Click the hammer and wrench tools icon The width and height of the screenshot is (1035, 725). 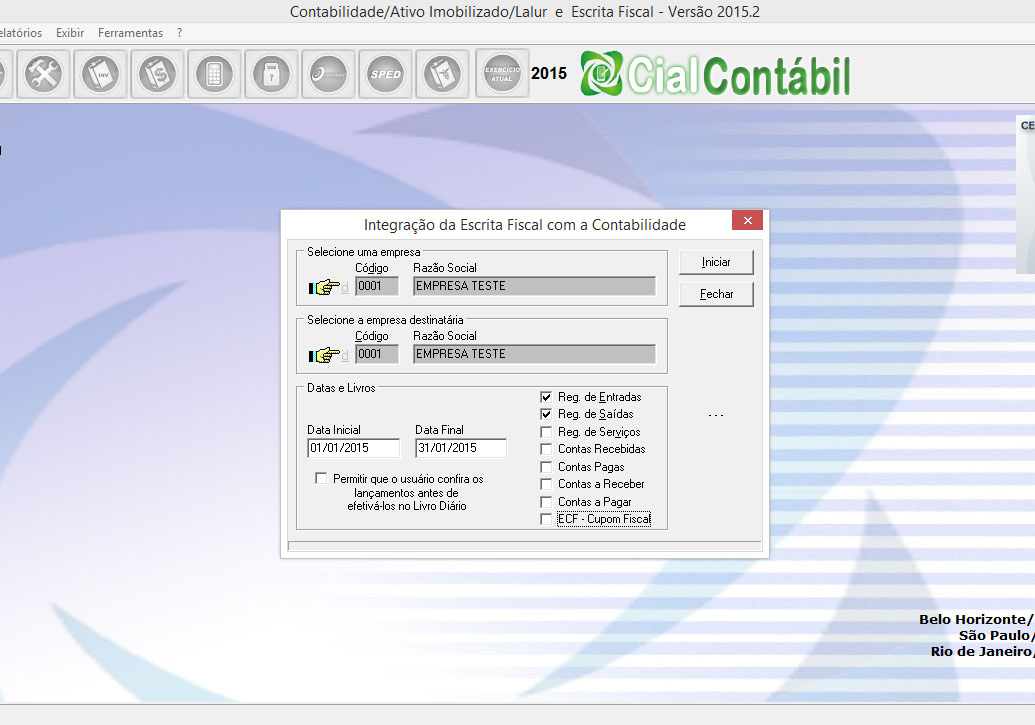(x=44, y=73)
